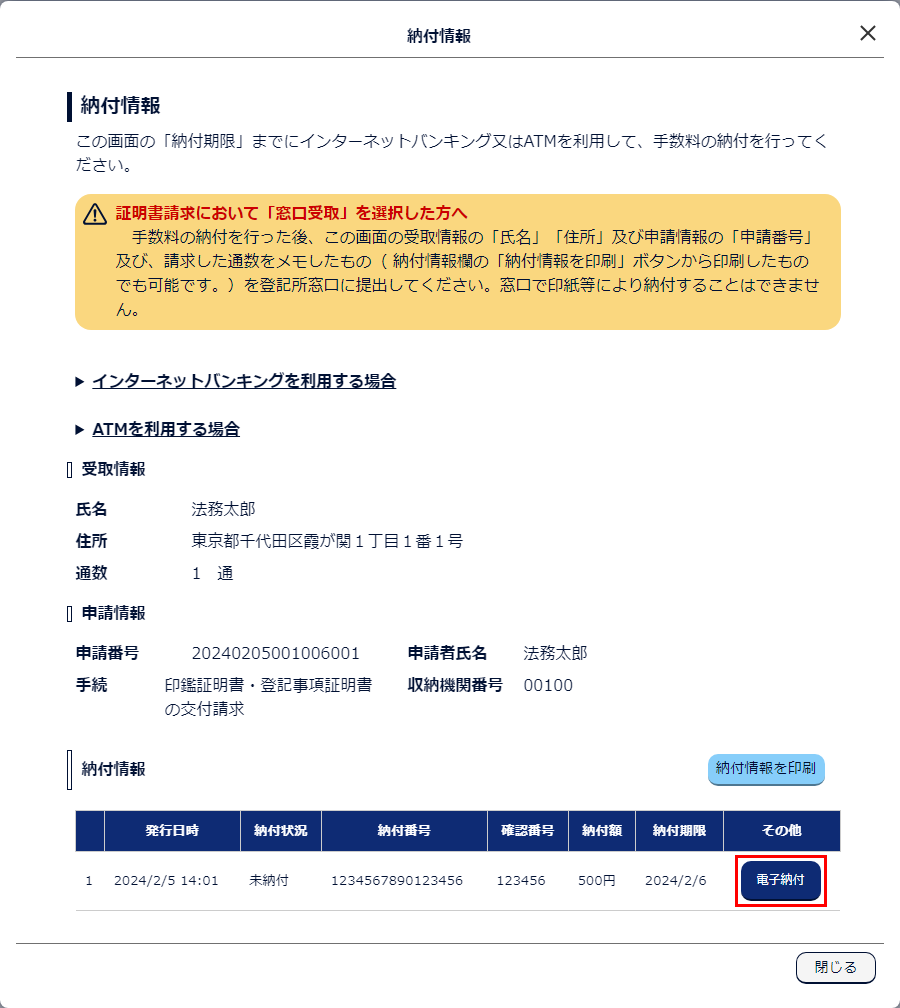Click the 未納付 status cell
This screenshot has height=1008, width=900.
pyautogui.click(x=269, y=881)
